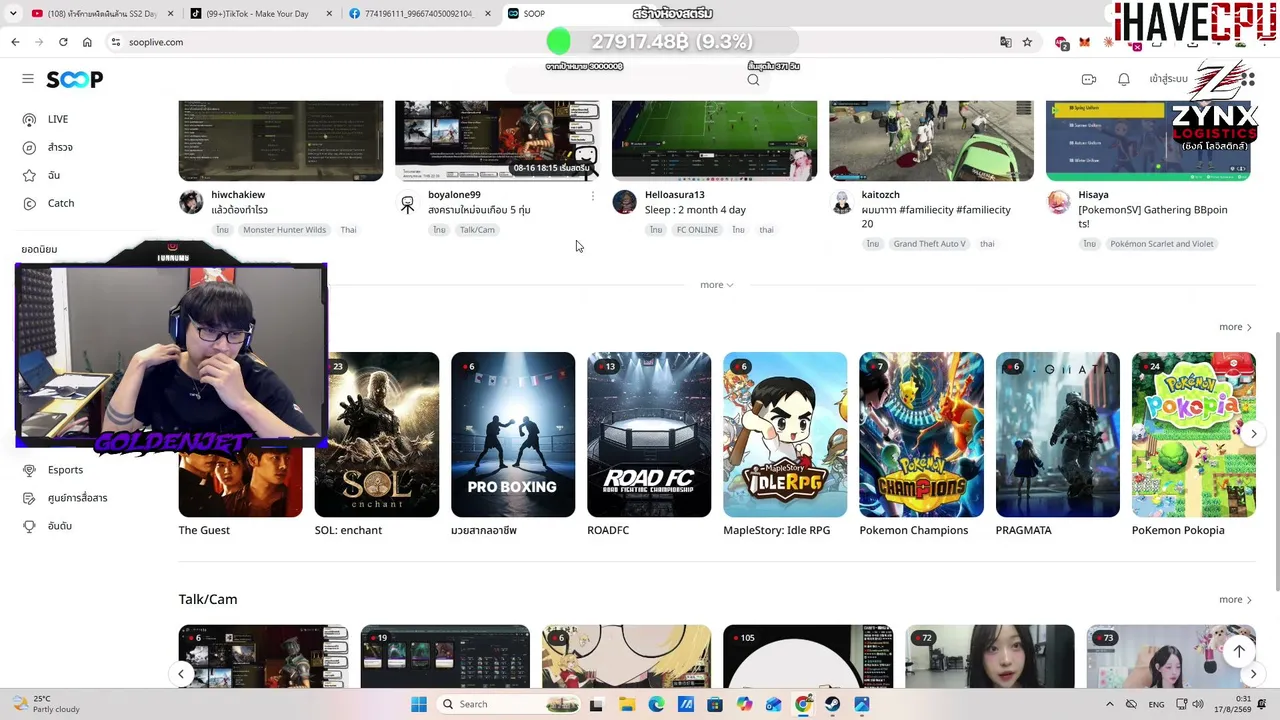
Task: Bookmark this page with the star
Action: [1027, 42]
